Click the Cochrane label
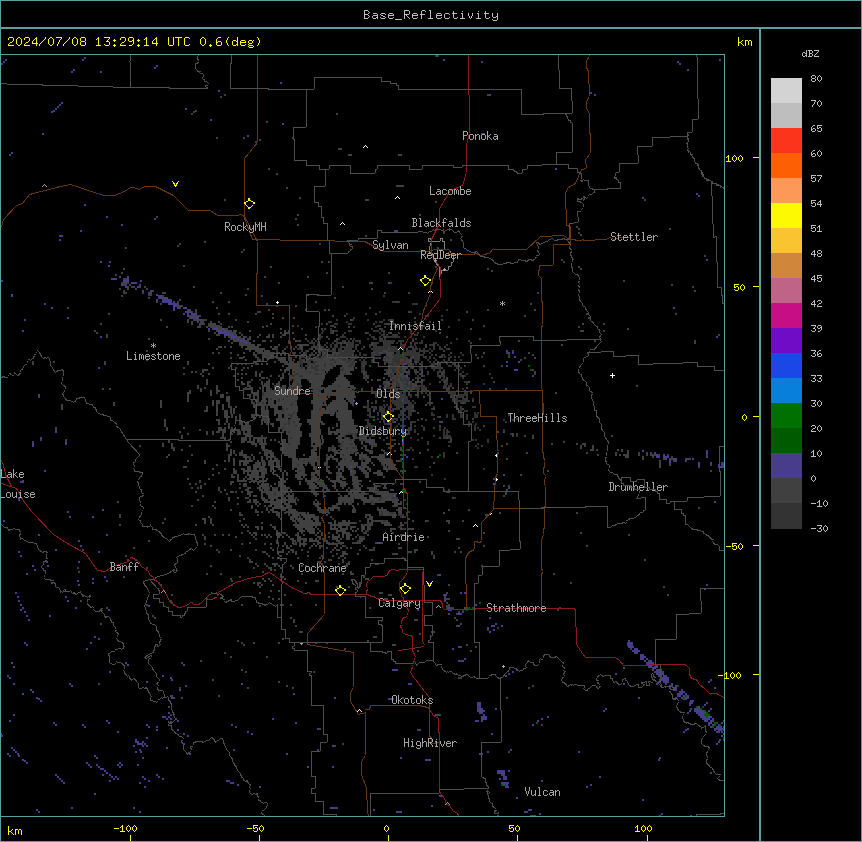Viewport: 862px width, 842px height. [322, 568]
